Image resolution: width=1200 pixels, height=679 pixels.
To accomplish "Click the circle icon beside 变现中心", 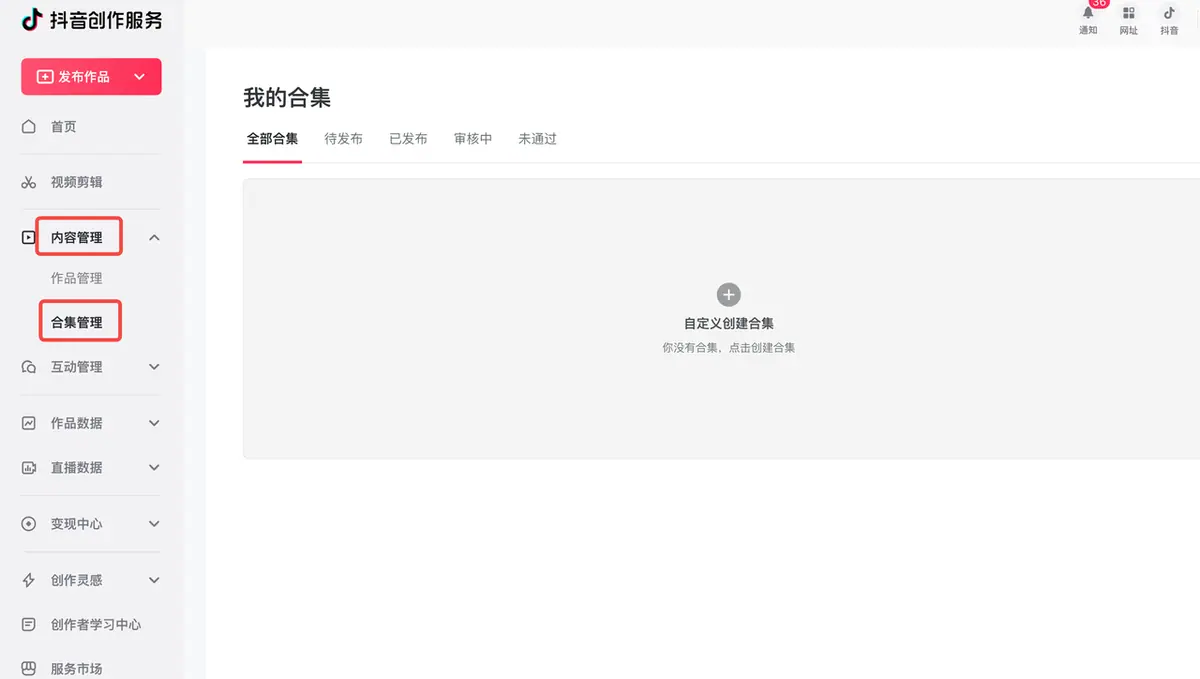I will point(29,524).
